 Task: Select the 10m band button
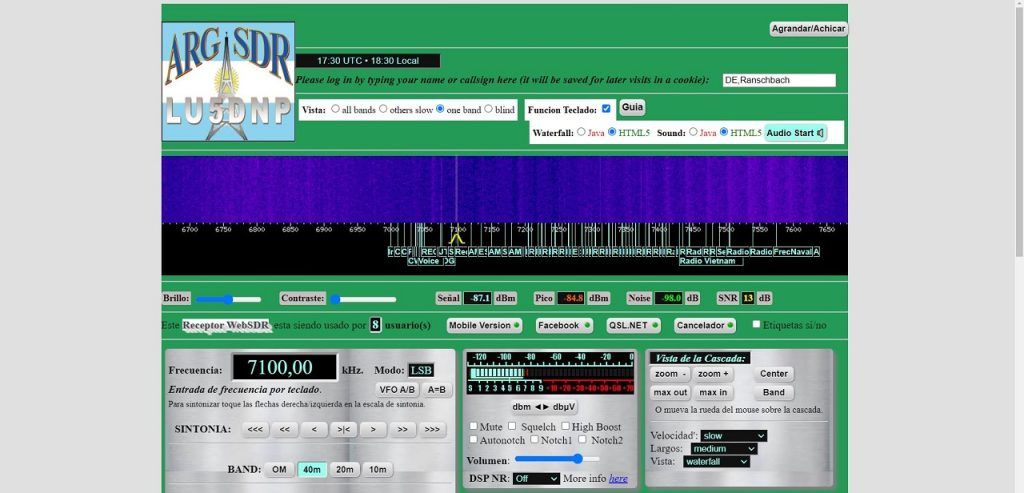point(377,469)
